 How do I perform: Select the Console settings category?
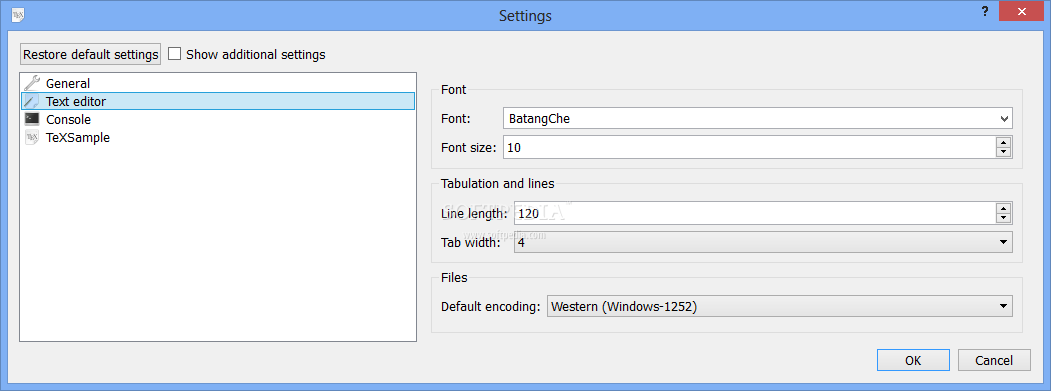point(218,119)
